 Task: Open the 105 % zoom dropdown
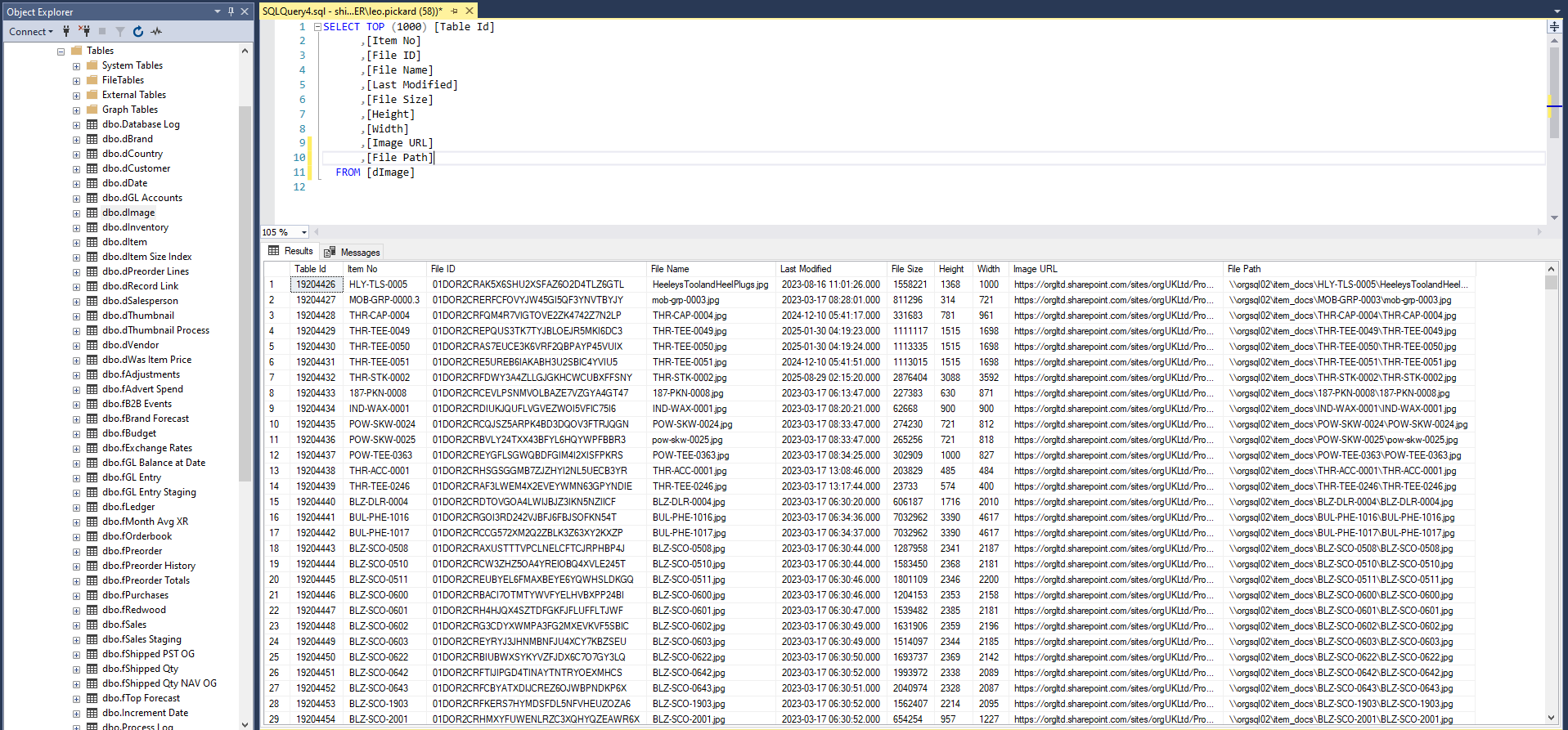point(303,232)
